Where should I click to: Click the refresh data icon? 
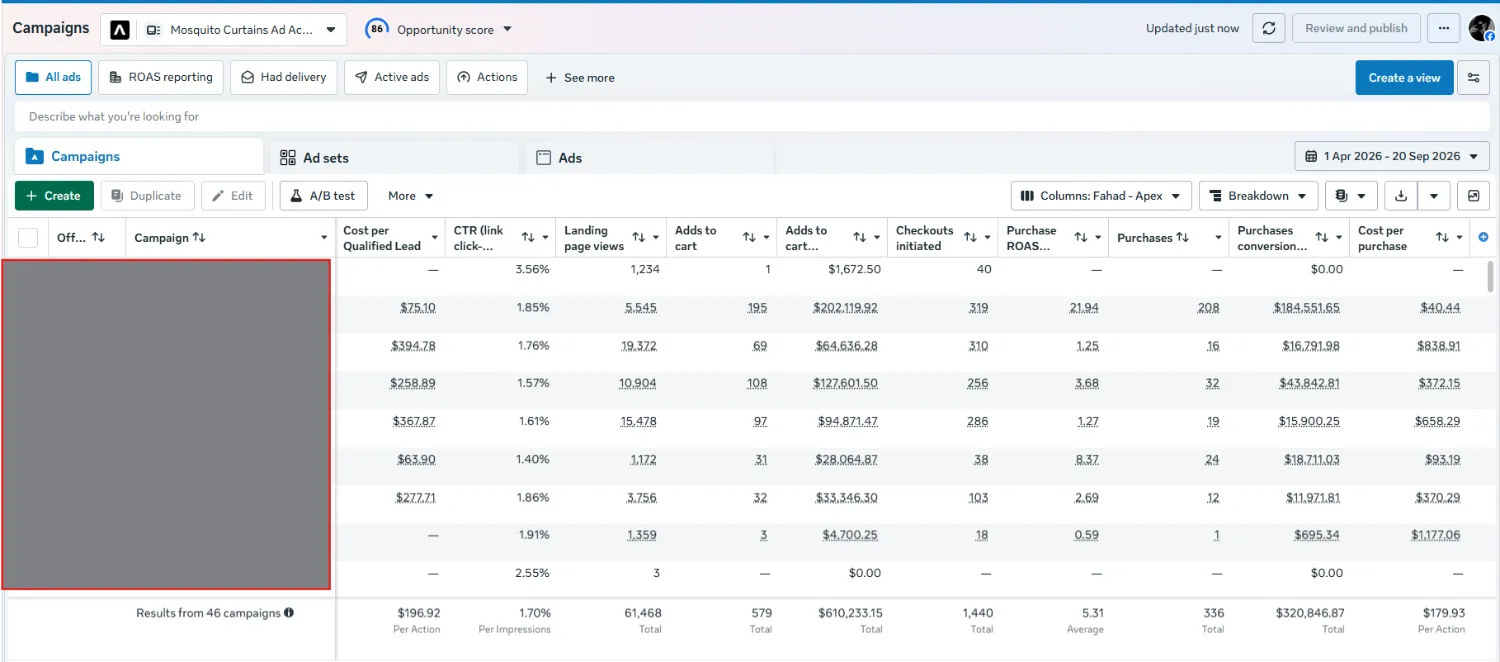(x=1268, y=28)
